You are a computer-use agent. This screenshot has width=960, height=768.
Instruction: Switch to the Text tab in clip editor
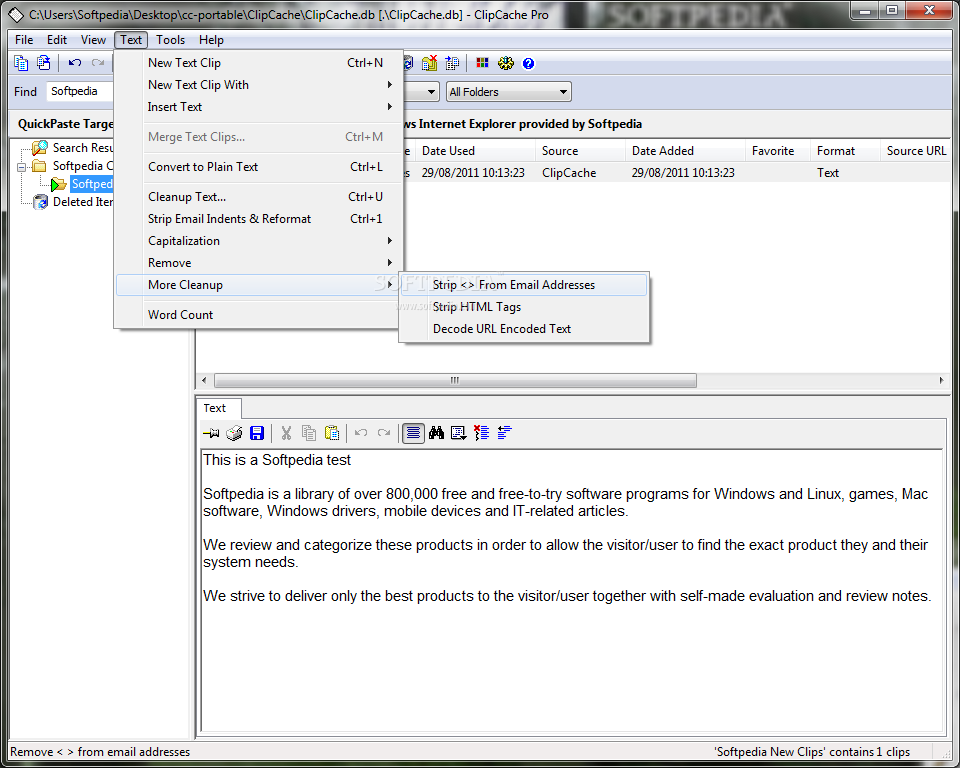point(218,408)
